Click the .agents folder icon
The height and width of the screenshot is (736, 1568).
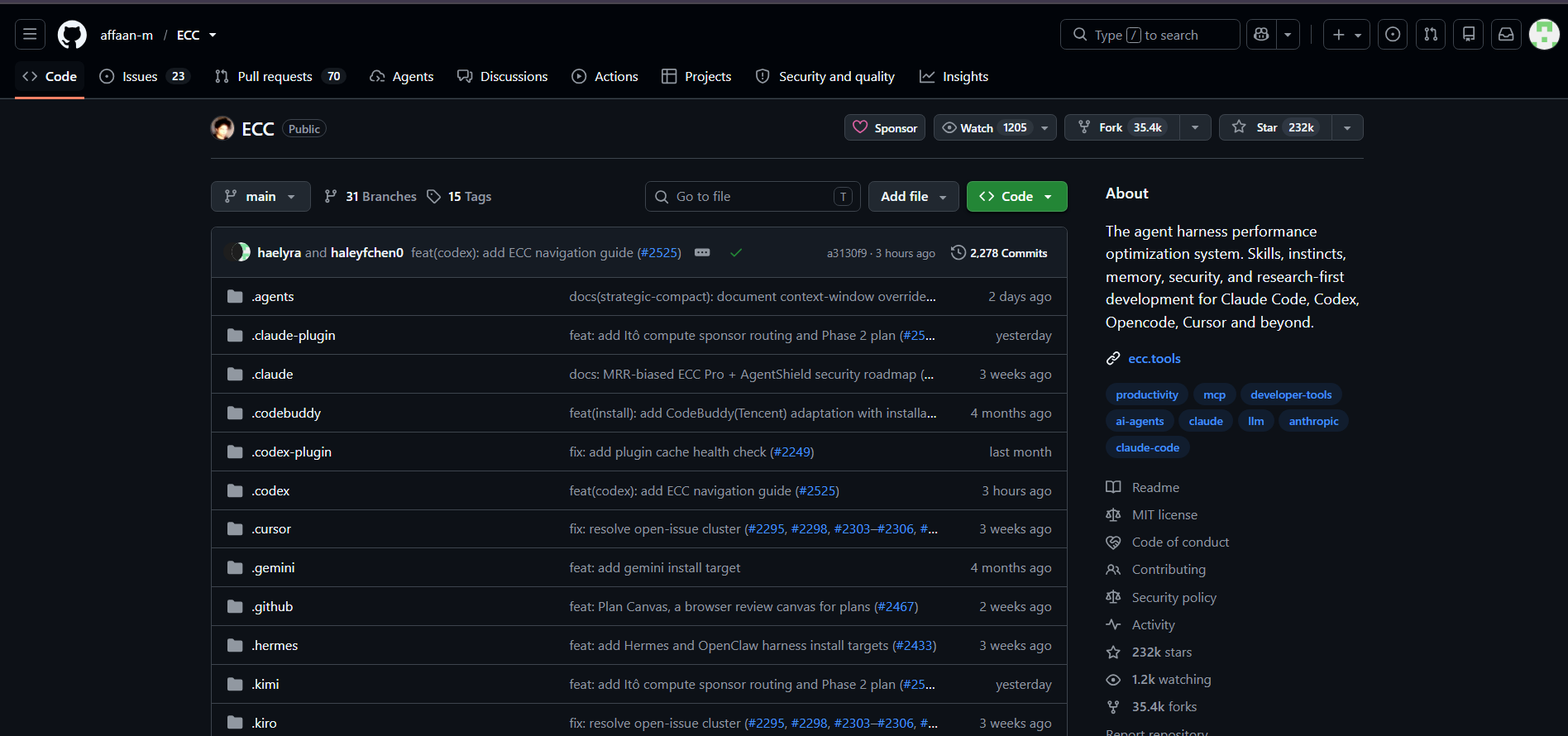[235, 296]
